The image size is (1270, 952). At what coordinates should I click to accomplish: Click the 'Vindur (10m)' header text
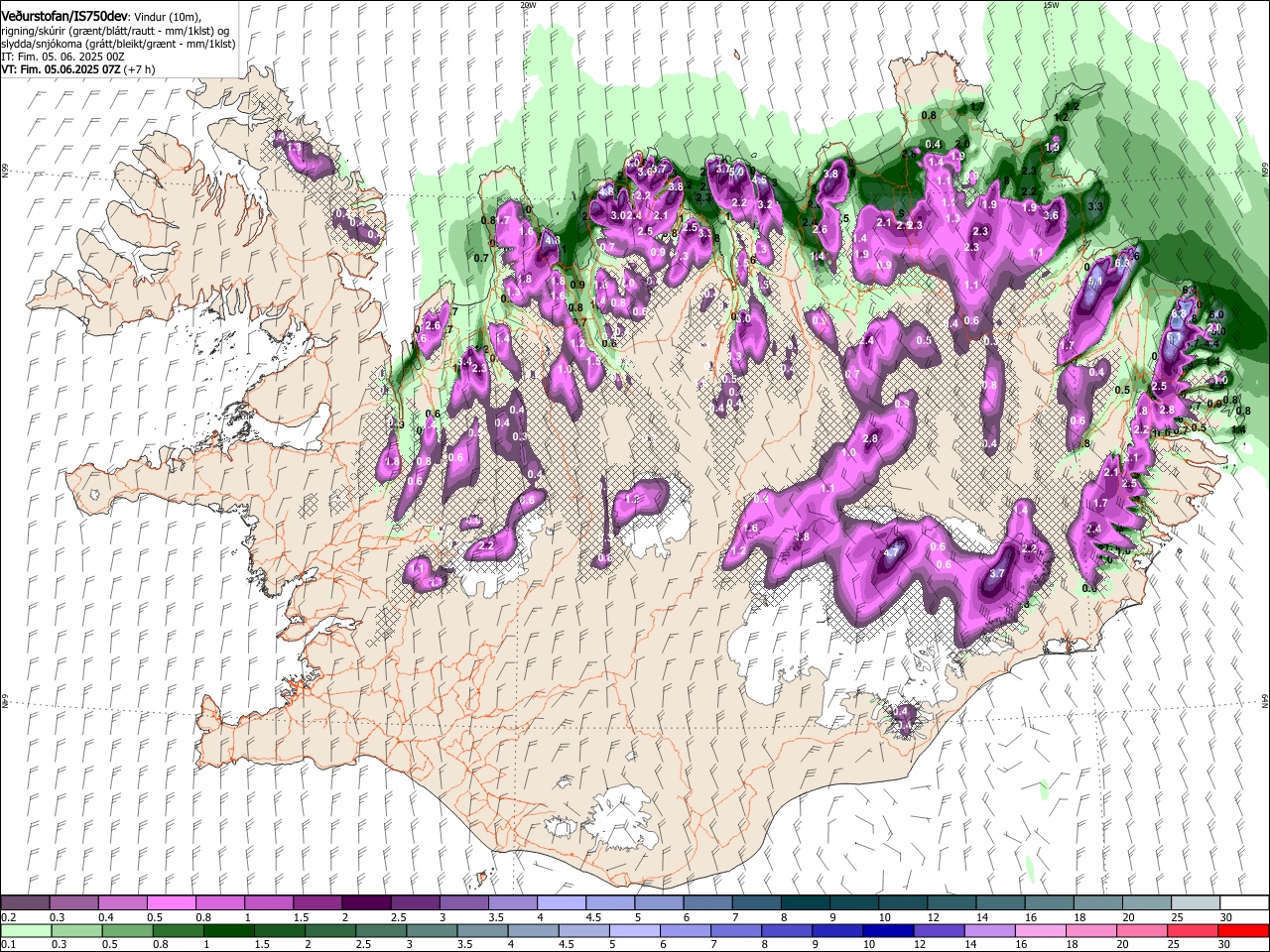click(x=168, y=17)
